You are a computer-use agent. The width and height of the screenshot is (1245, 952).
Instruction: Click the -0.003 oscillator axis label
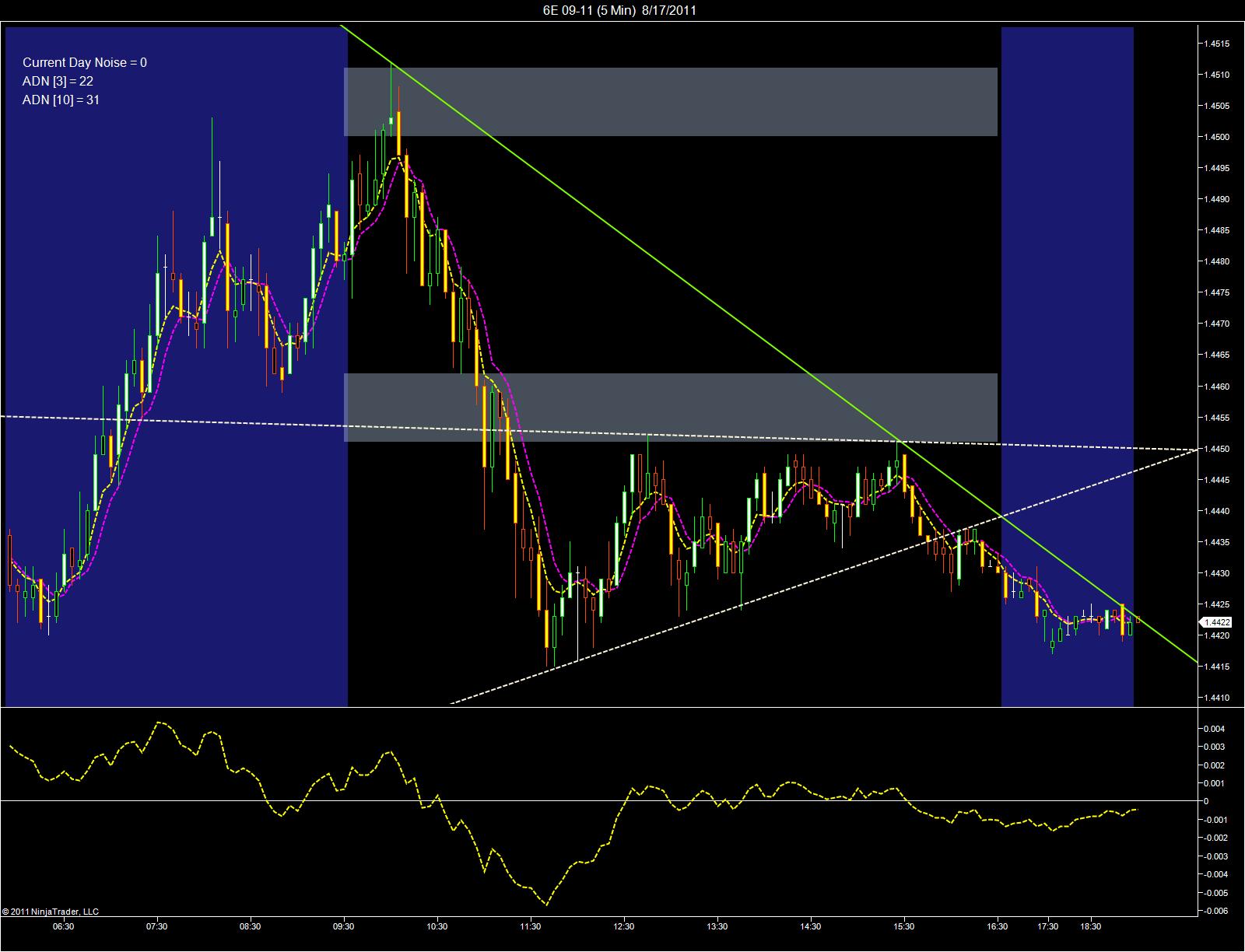(x=1215, y=856)
